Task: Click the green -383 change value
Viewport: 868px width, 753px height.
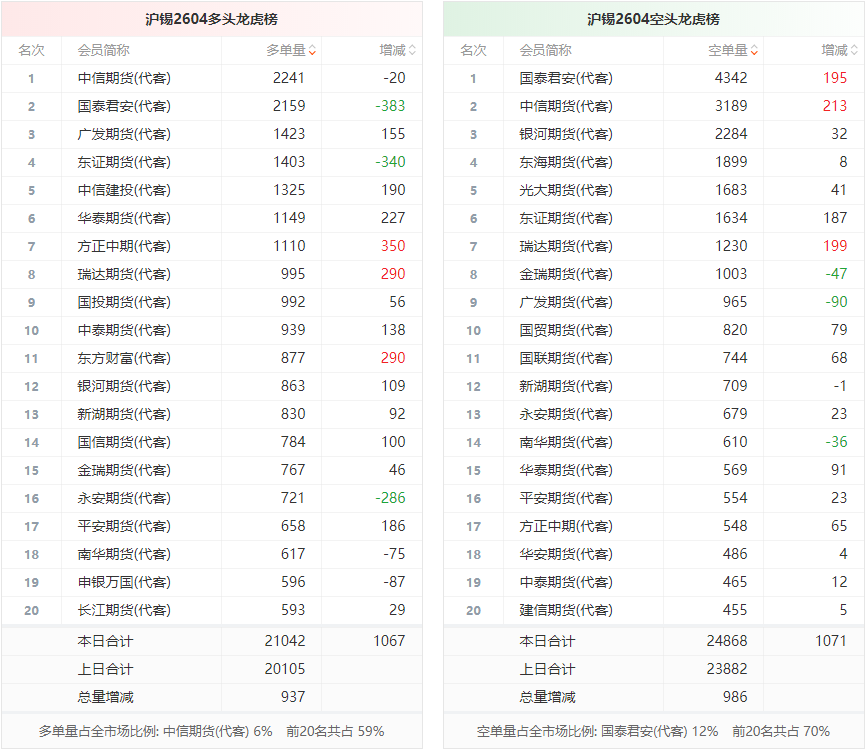Action: [390, 106]
